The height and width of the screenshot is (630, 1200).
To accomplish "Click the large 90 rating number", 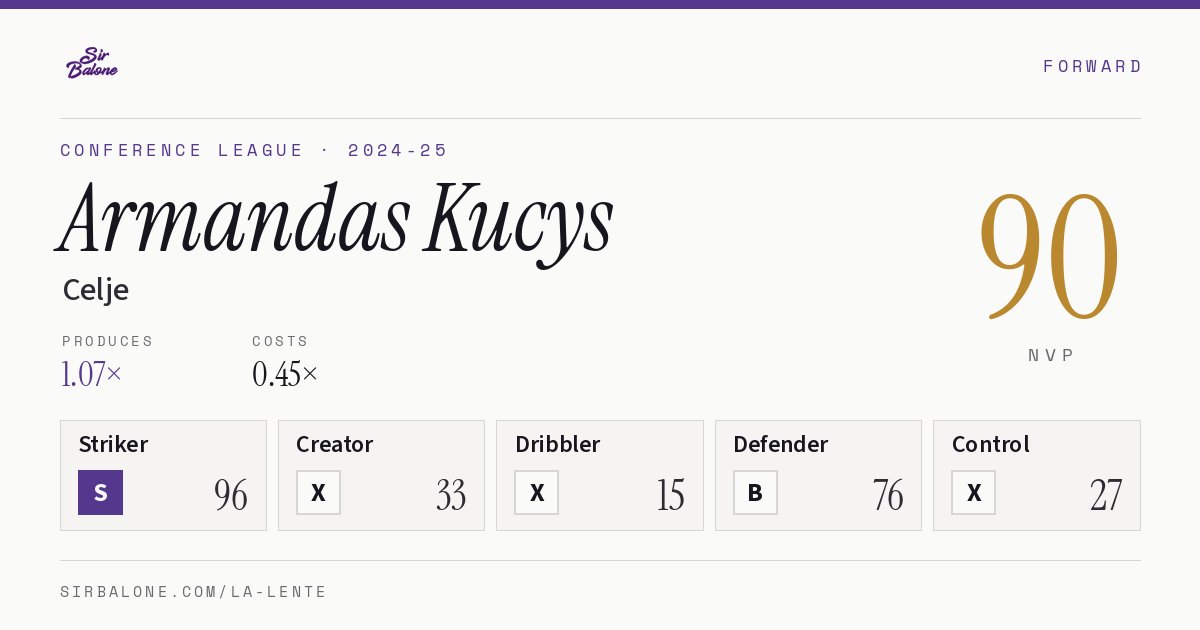I will point(1050,256).
